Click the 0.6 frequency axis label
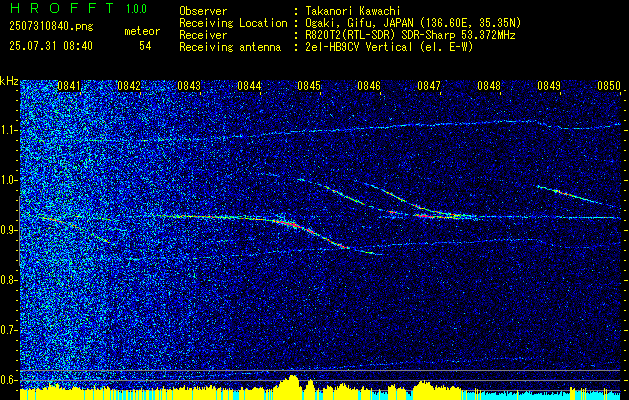Screen dimensions: 629x400 (8, 380)
